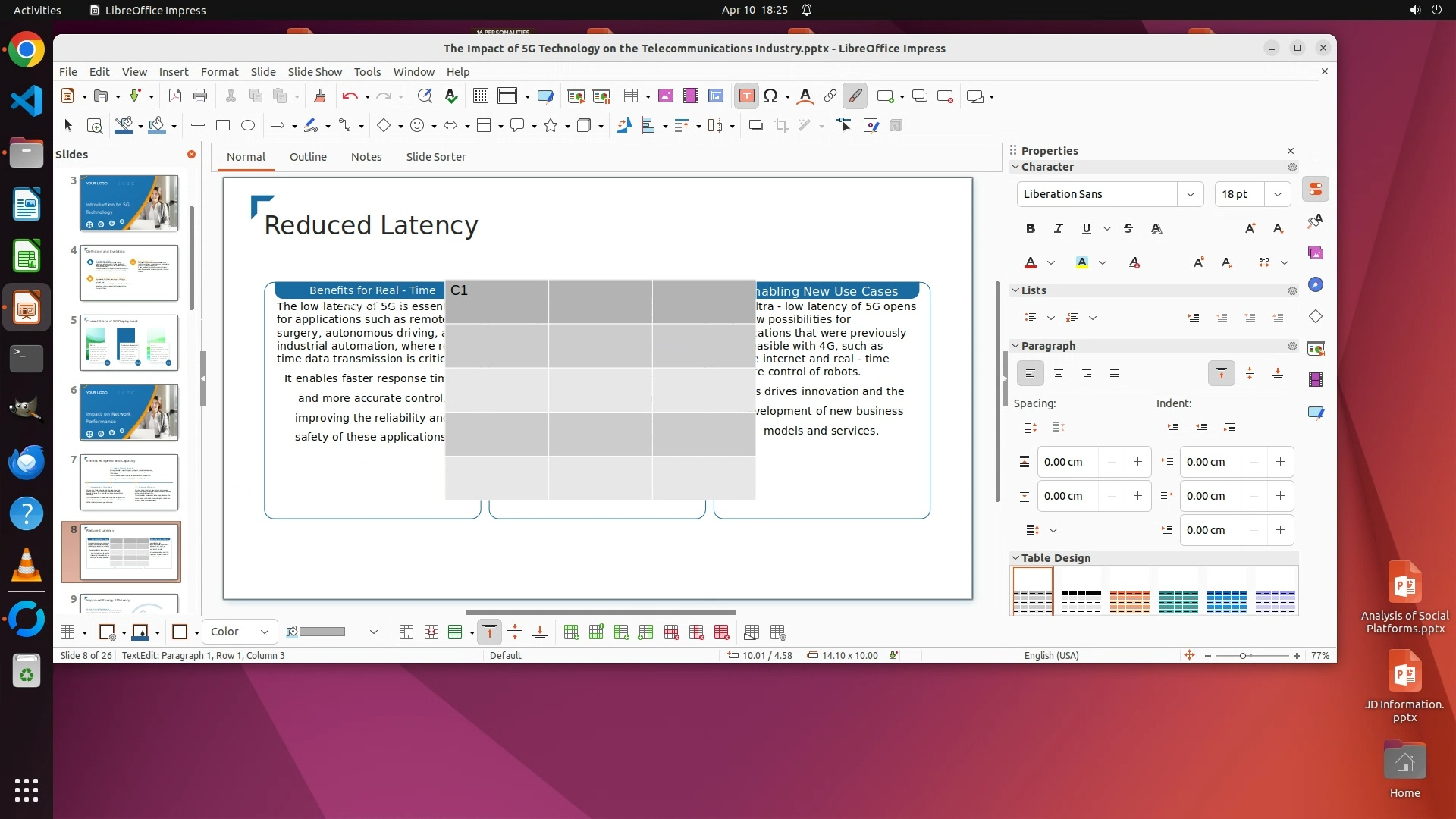Toggle Italic formatting in sidebar
Image resolution: width=1456 pixels, height=819 pixels.
click(x=1058, y=228)
